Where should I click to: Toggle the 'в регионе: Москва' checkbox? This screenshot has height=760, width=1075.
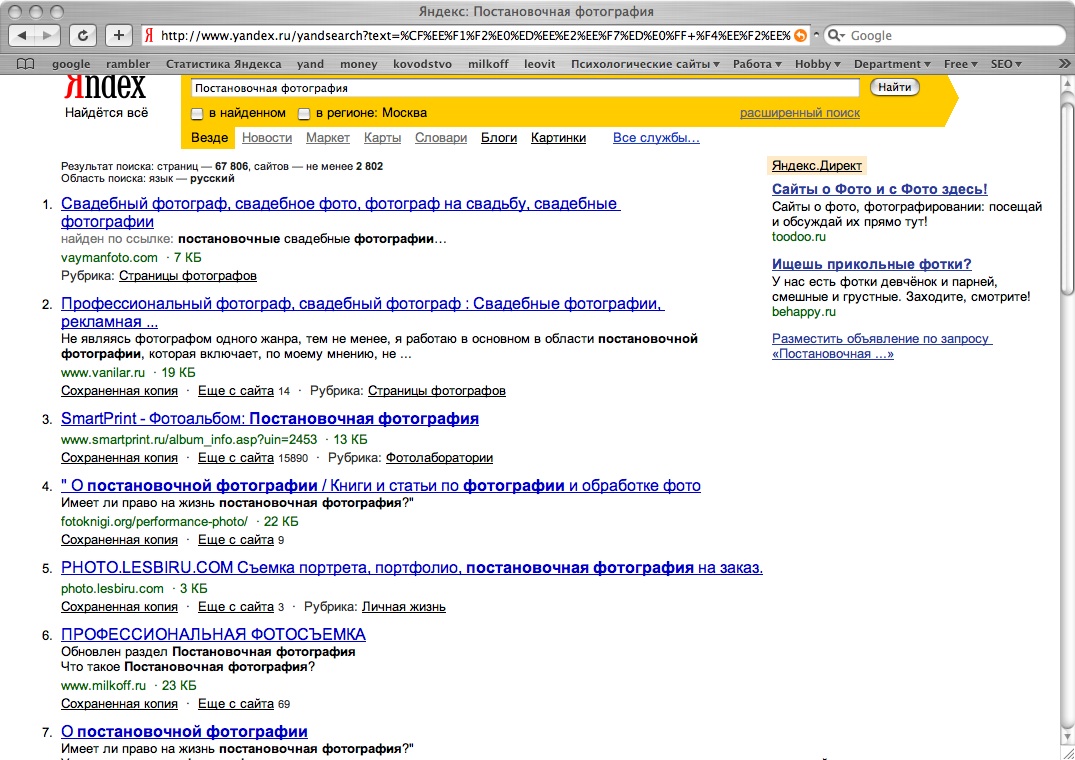click(305, 113)
